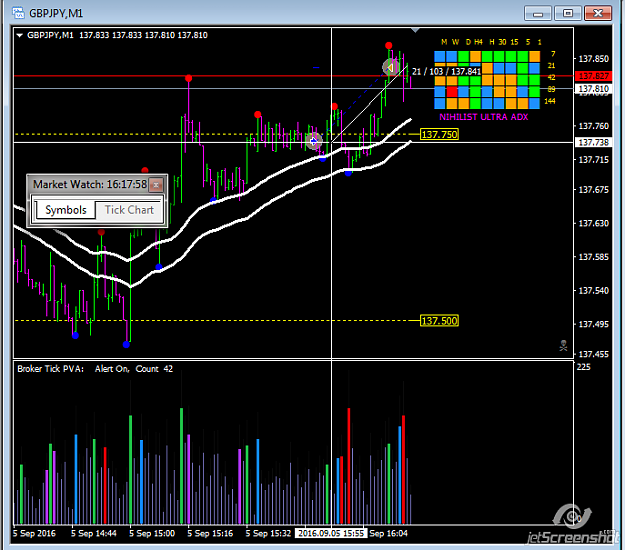Click the 137.455 price scale label
625x550 pixels.
[594, 354]
